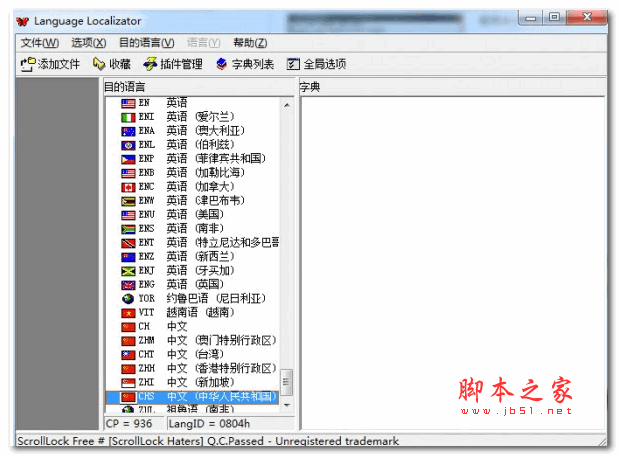619x457 pixels.
Task: Select 中文 (新加坡) row
Action: pyautogui.click(x=193, y=383)
